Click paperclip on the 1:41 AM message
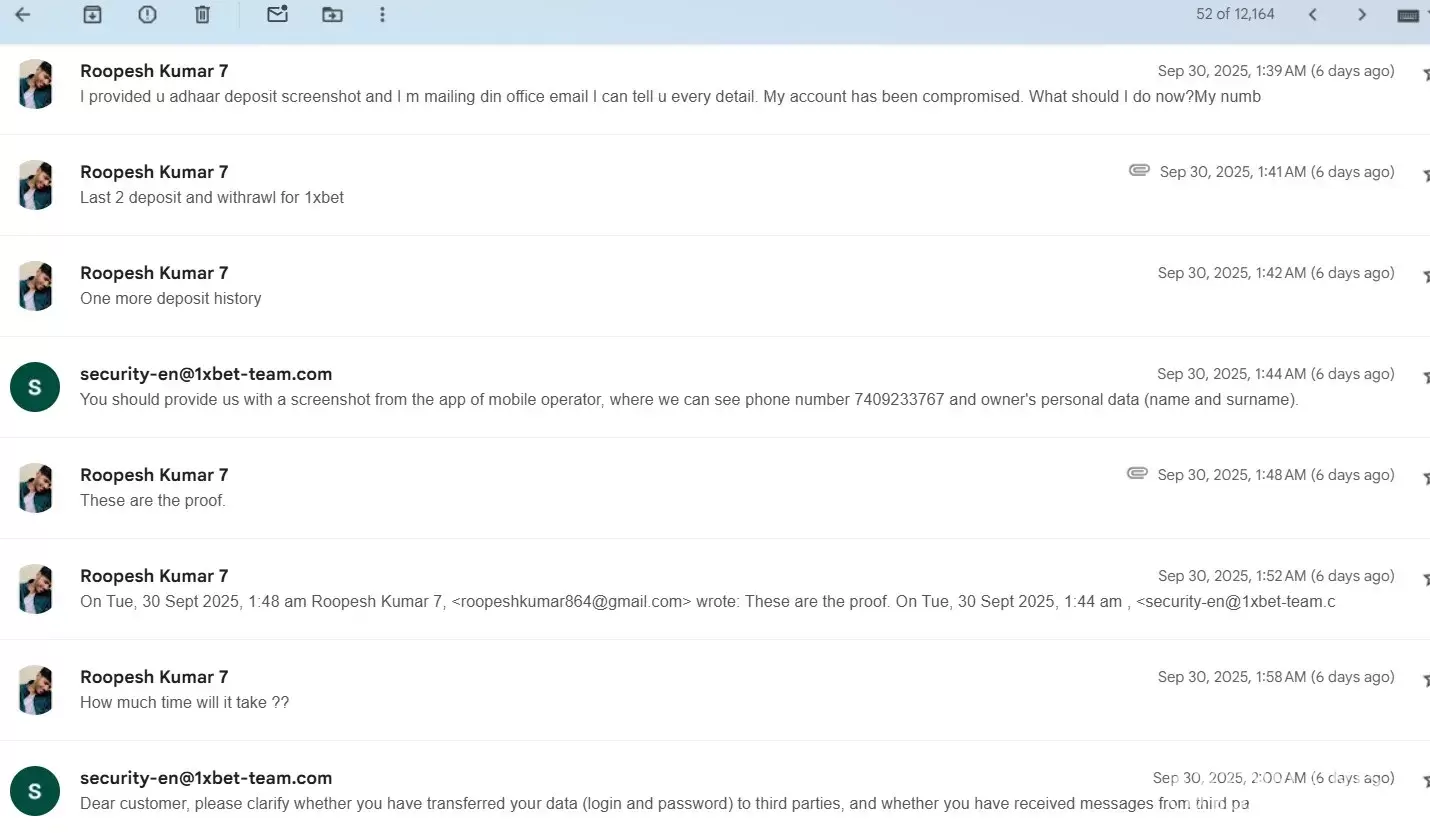 (x=1138, y=171)
